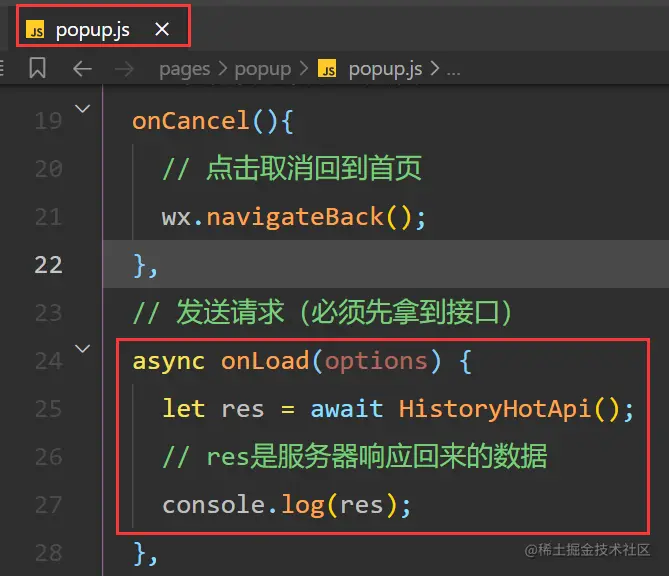
Task: Select line number 25 in the gutter
Action: (x=49, y=409)
